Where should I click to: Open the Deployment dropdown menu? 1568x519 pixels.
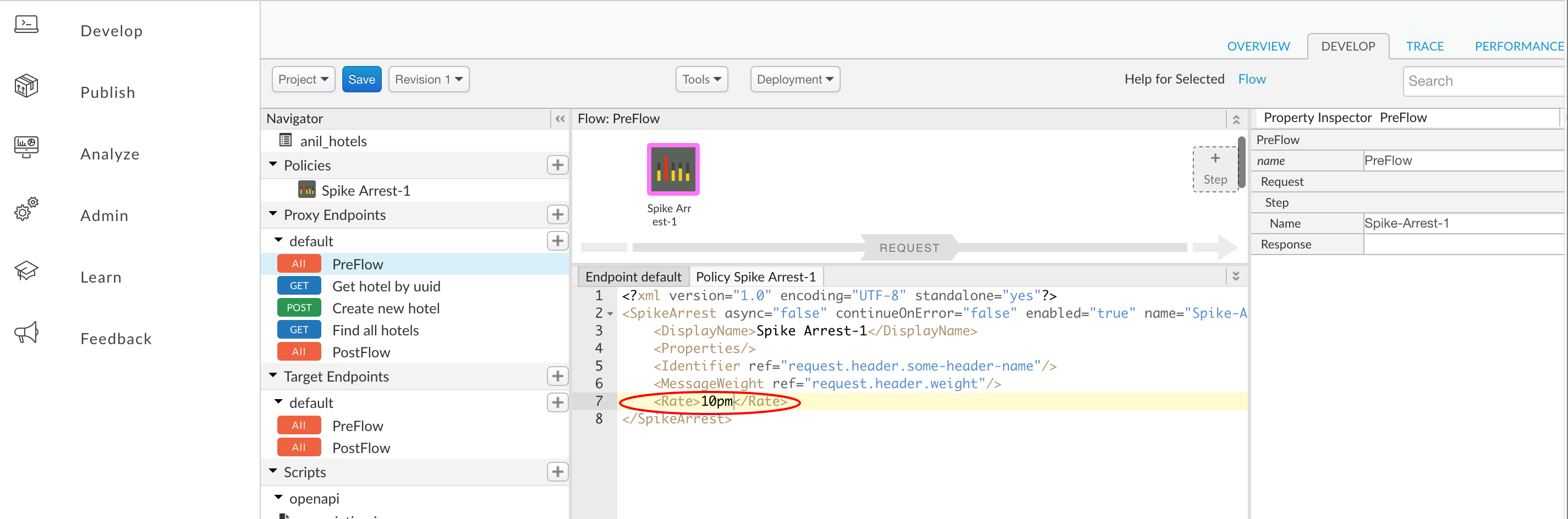[794, 80]
